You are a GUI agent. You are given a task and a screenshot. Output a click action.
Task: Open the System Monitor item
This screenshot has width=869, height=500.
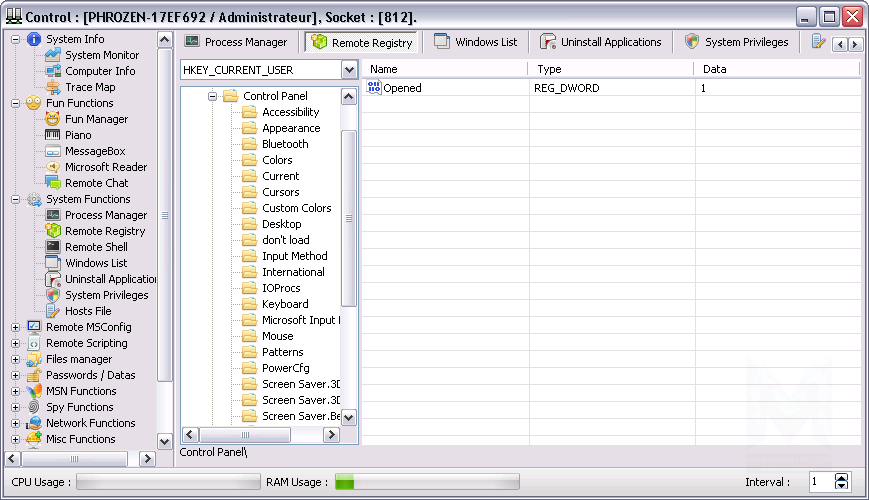click(102, 55)
